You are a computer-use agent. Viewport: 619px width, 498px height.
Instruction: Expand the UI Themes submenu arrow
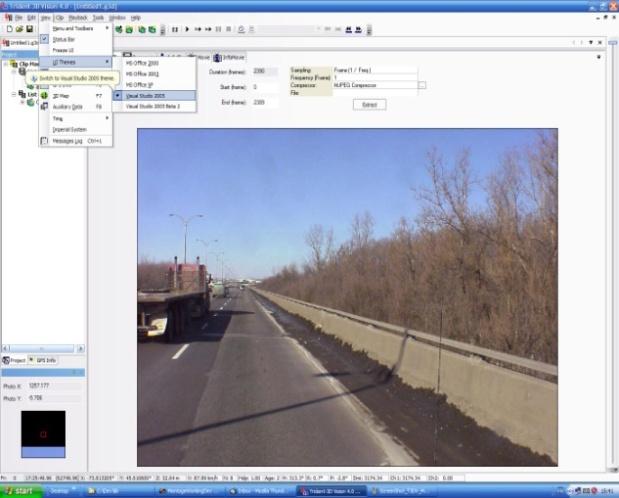click(107, 62)
